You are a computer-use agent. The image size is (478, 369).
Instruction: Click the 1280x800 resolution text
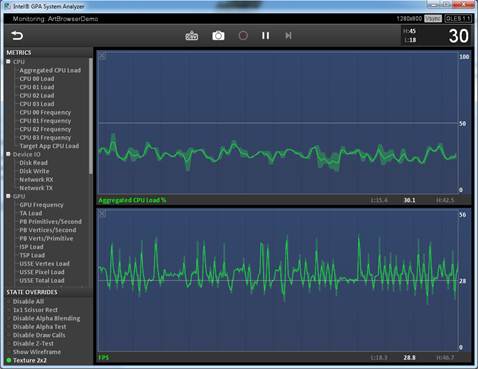[x=409, y=19]
